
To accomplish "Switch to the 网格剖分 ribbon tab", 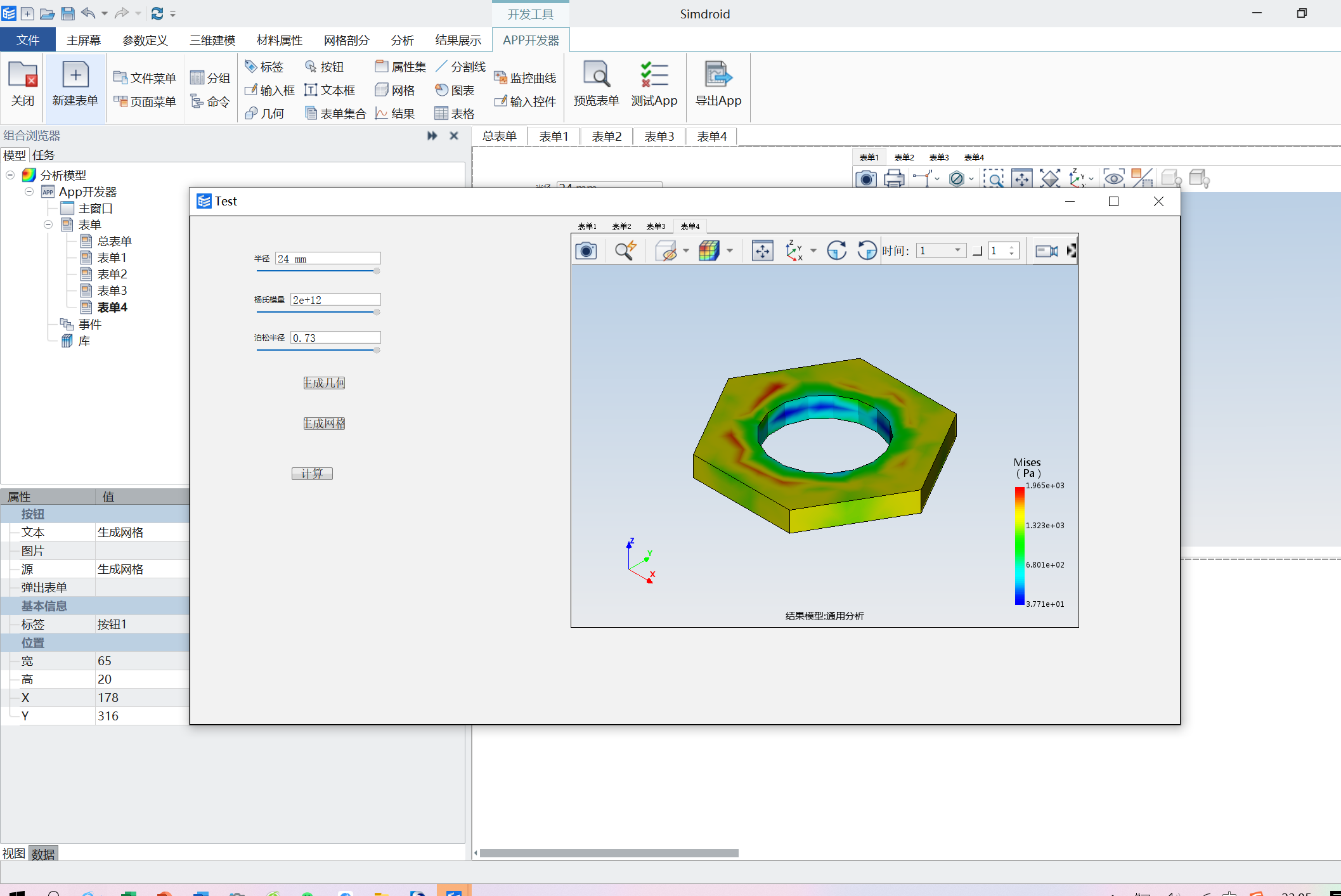I will (x=346, y=40).
